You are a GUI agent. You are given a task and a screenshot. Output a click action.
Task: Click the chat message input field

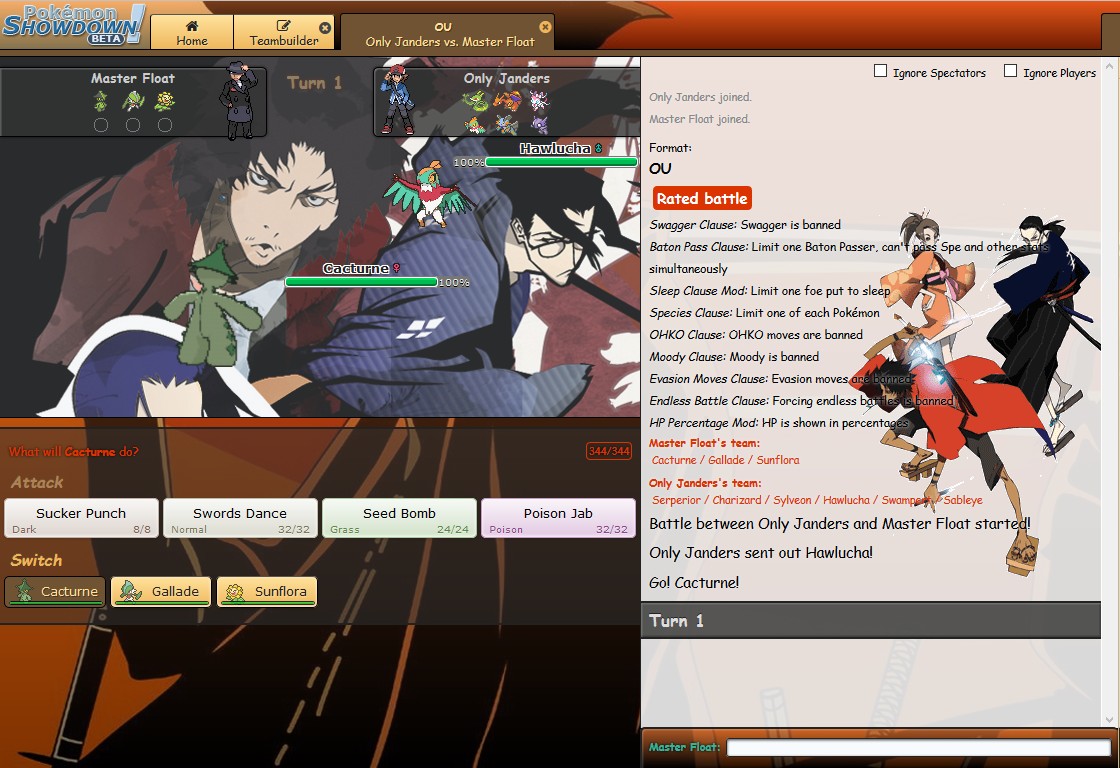pos(917,747)
